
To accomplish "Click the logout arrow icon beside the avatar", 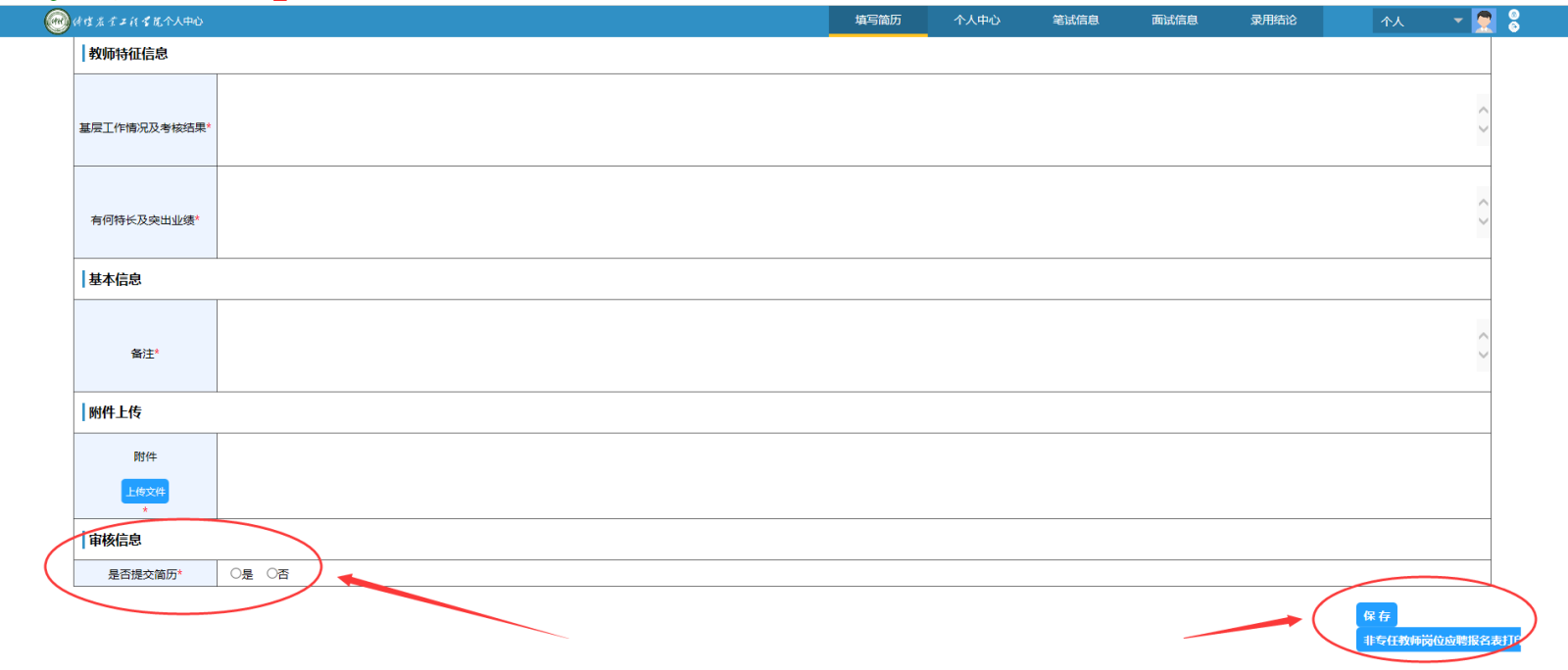I will pos(1514,27).
